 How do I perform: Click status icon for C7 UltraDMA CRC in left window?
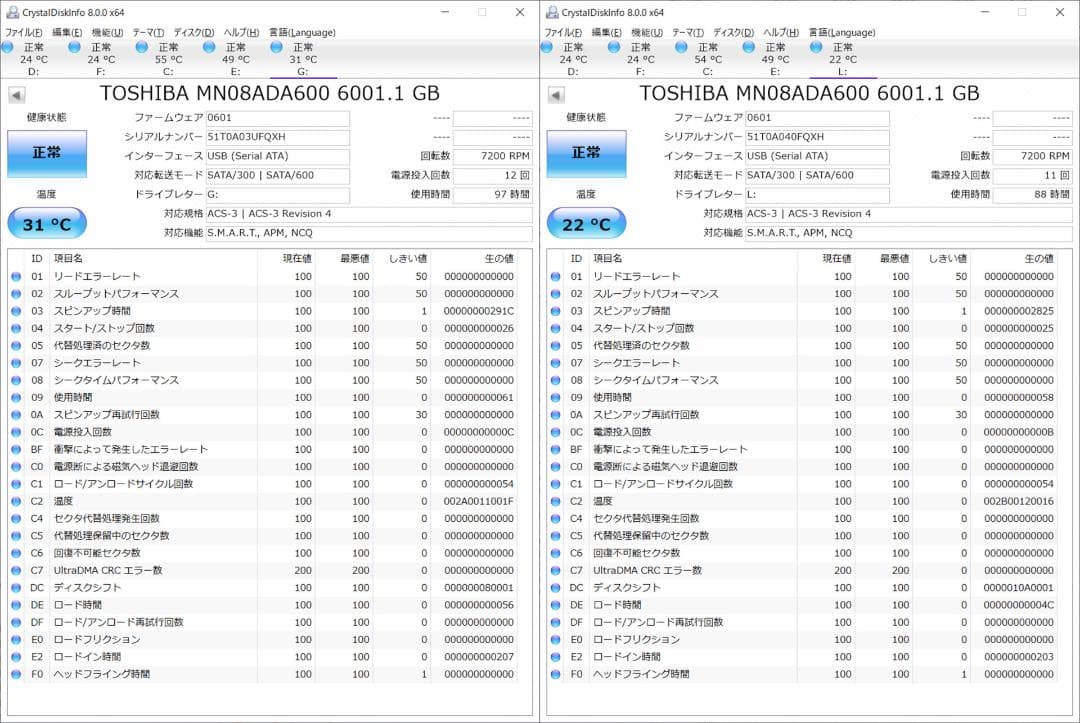point(16,570)
